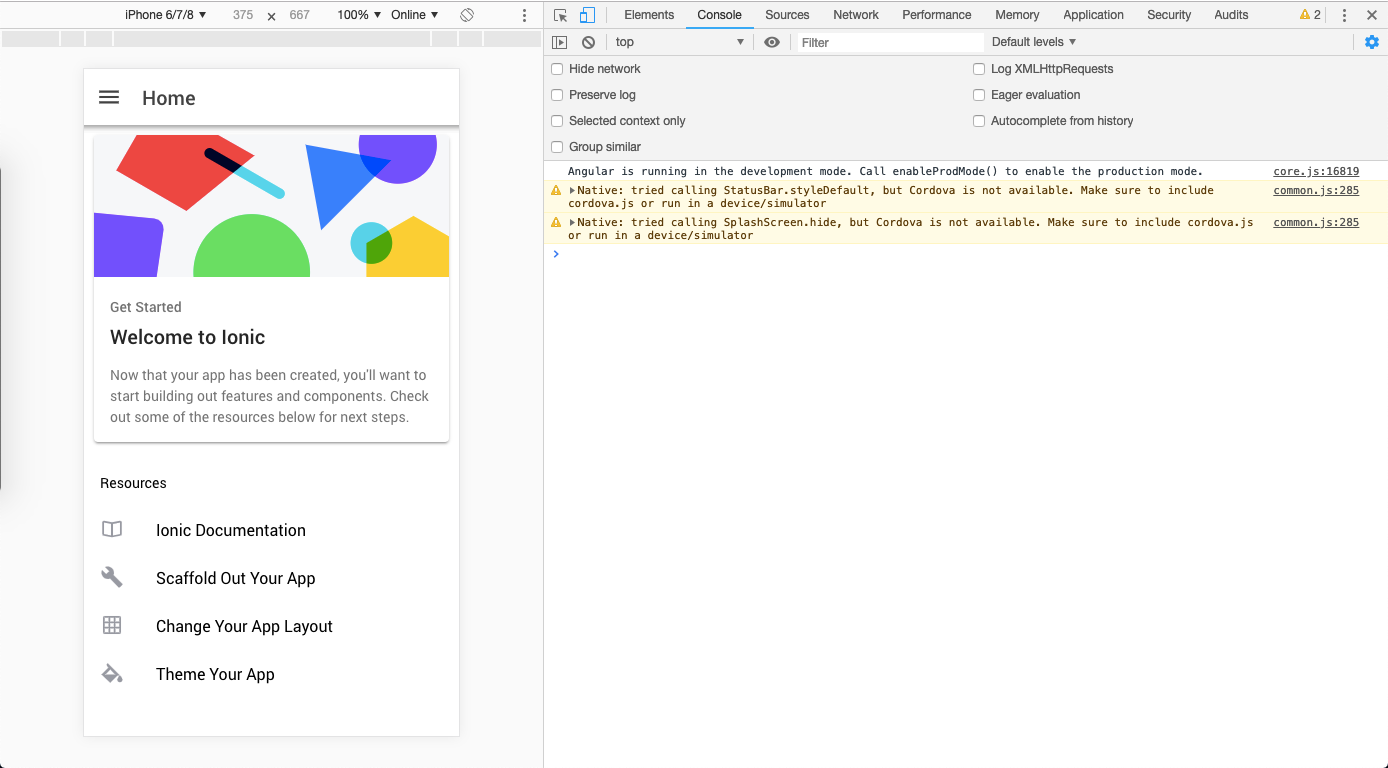Screen dimensions: 1388x768
Task: Open the Audits tab
Action: [x=1231, y=15]
